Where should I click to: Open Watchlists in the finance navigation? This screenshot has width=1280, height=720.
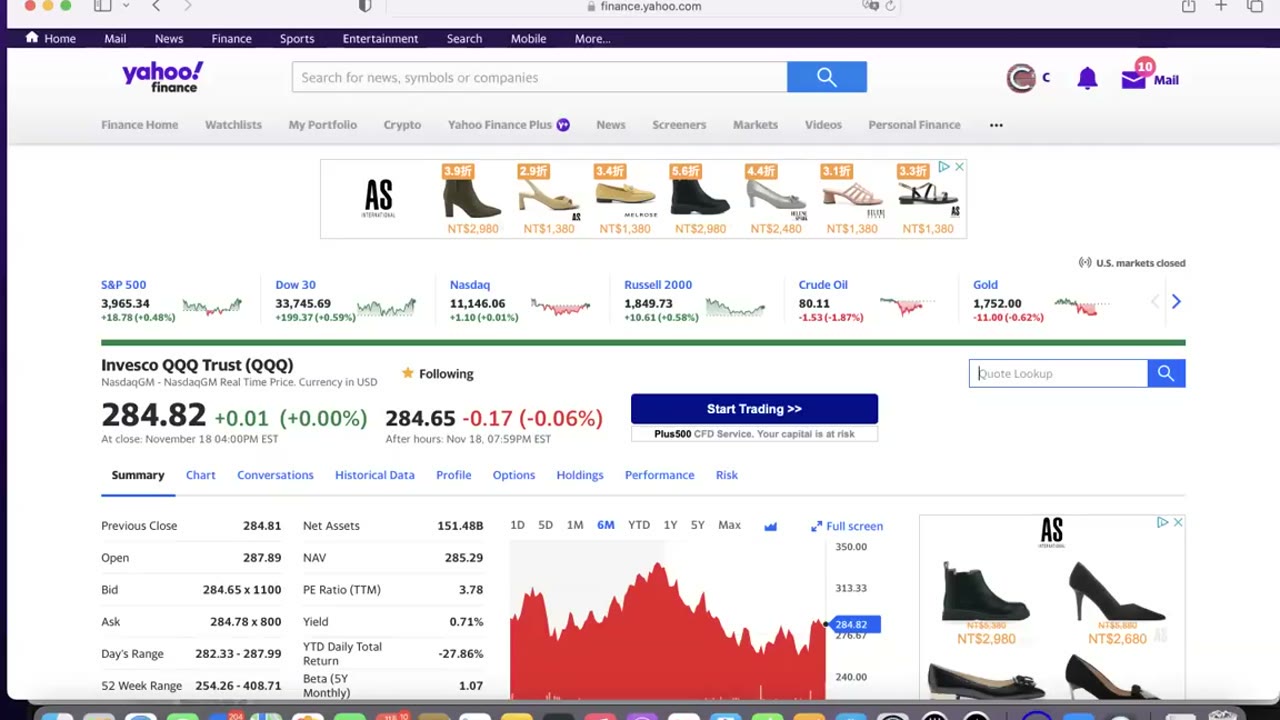tap(233, 125)
